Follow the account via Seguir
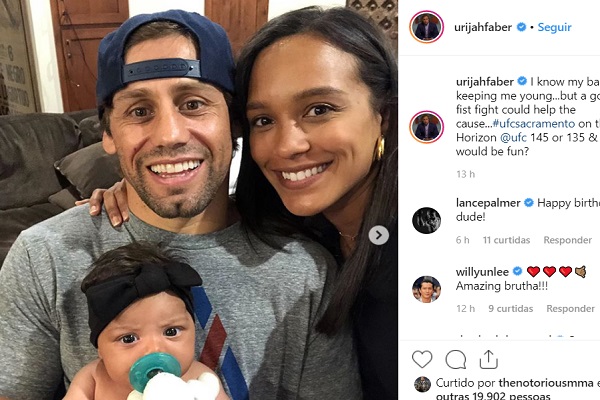Viewport: 600px width, 400px height. coord(554,27)
